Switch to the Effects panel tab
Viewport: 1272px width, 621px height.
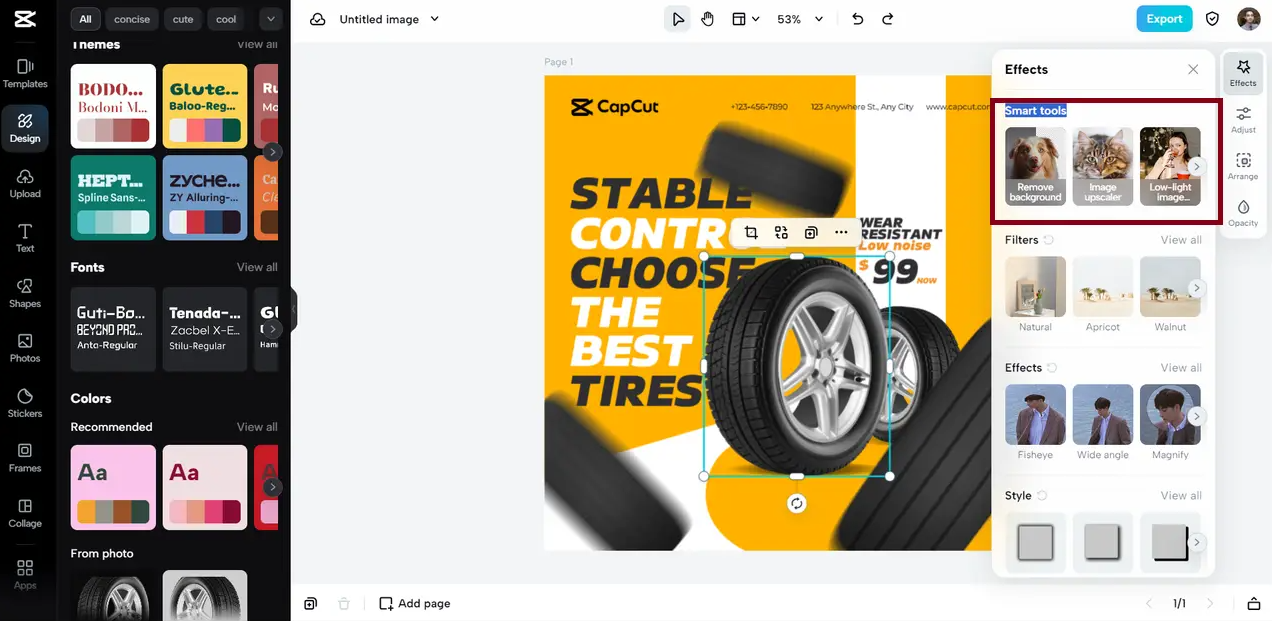click(1243, 73)
